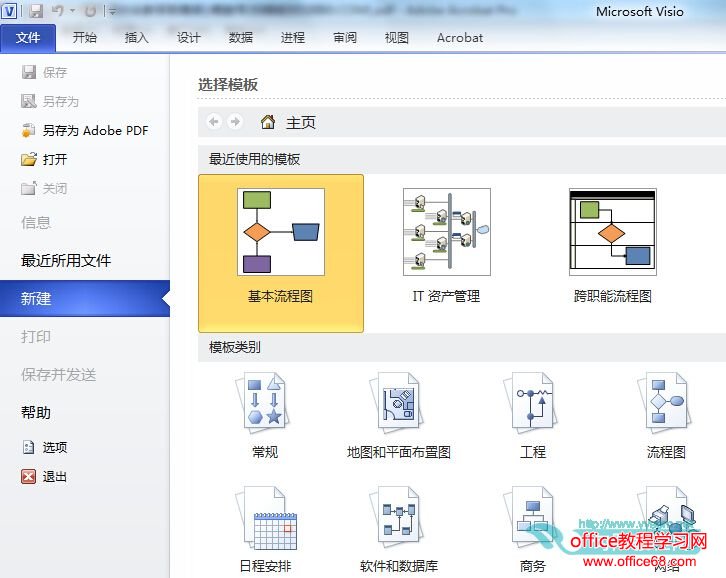Click the Visio app icon in title bar

point(9,11)
